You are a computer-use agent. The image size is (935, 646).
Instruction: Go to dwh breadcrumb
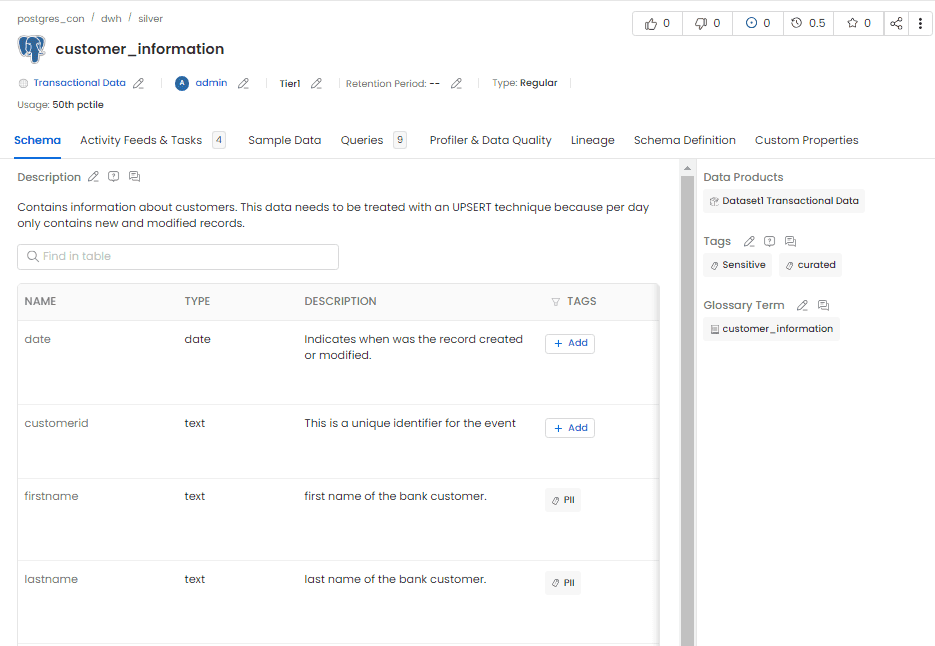[111, 18]
